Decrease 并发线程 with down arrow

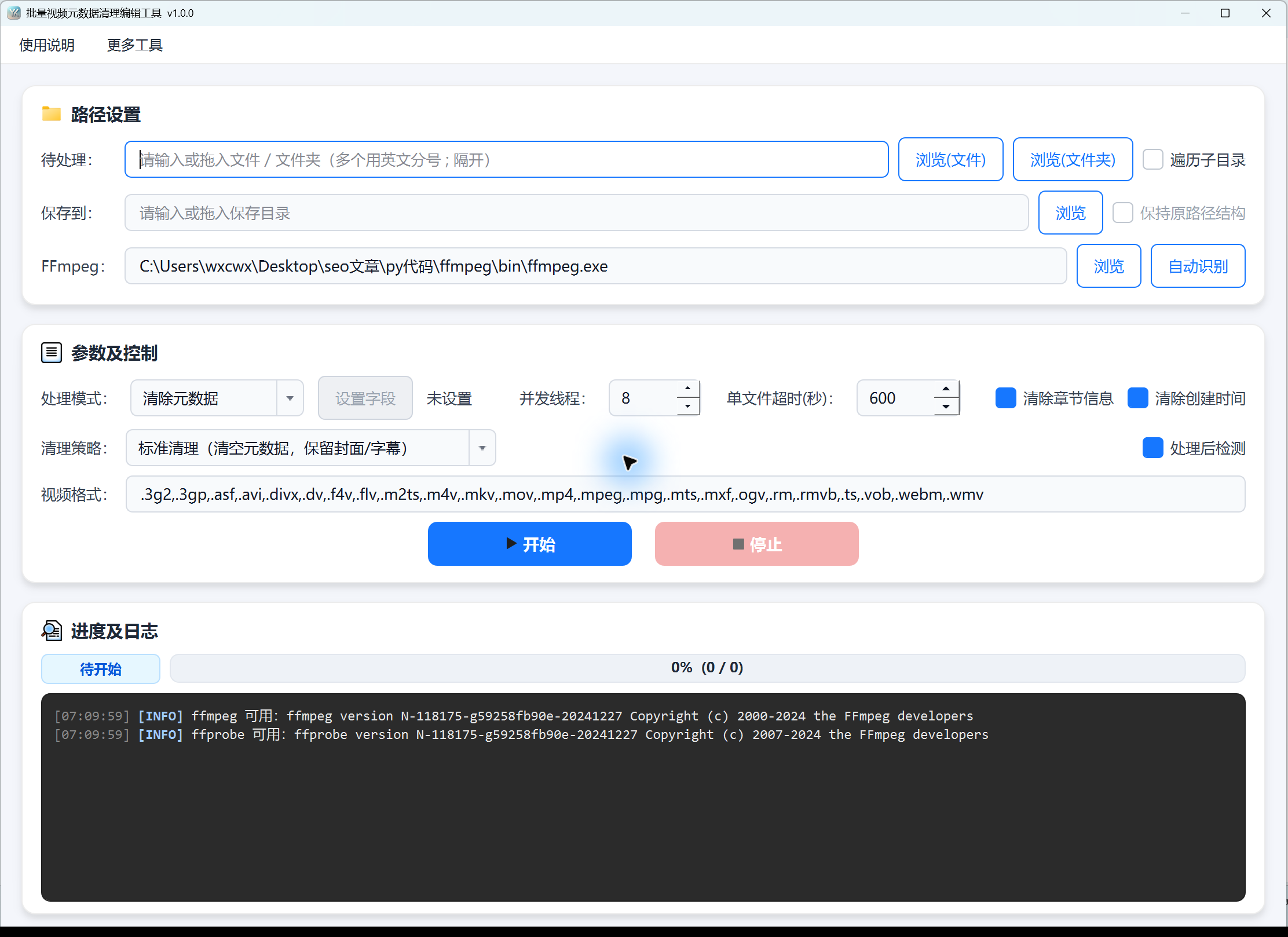coord(687,407)
